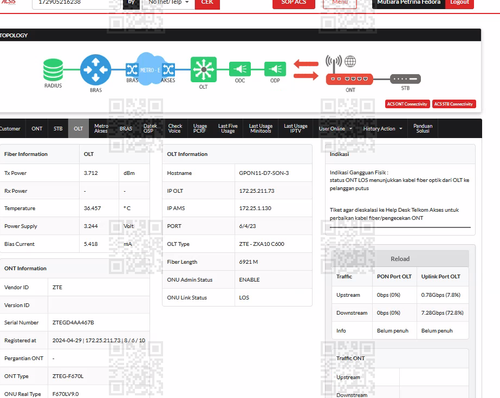Click the Logout button

[459, 3]
